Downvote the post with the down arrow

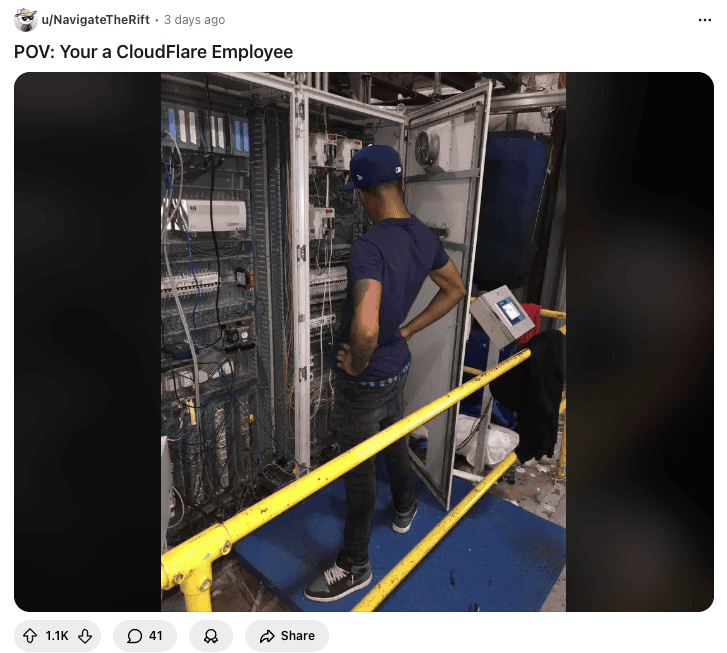pyautogui.click(x=85, y=635)
